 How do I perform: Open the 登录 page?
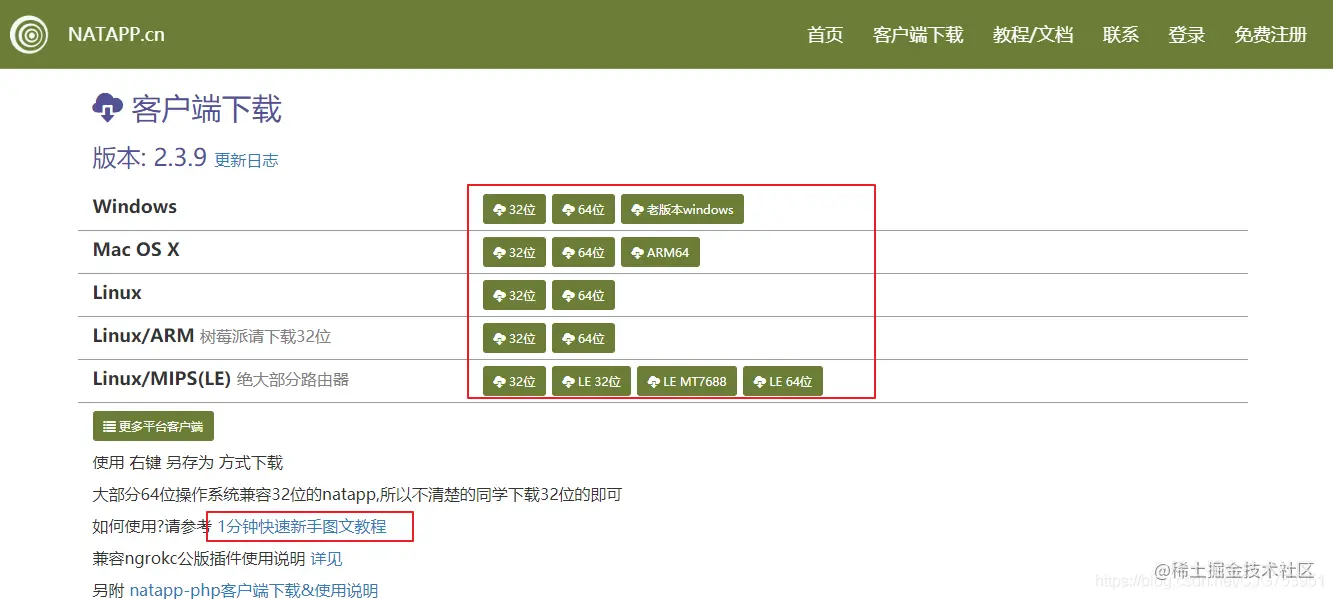click(x=1187, y=35)
